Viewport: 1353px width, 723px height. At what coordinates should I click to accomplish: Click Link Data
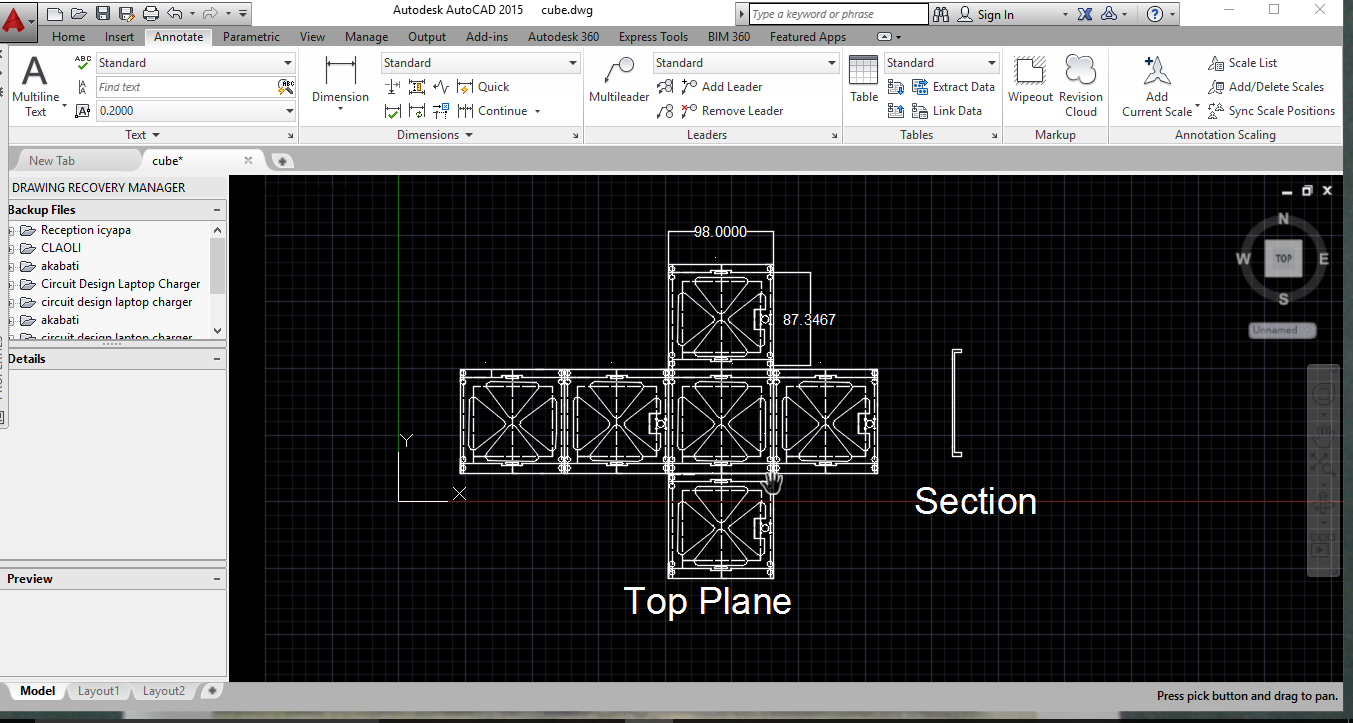(946, 111)
